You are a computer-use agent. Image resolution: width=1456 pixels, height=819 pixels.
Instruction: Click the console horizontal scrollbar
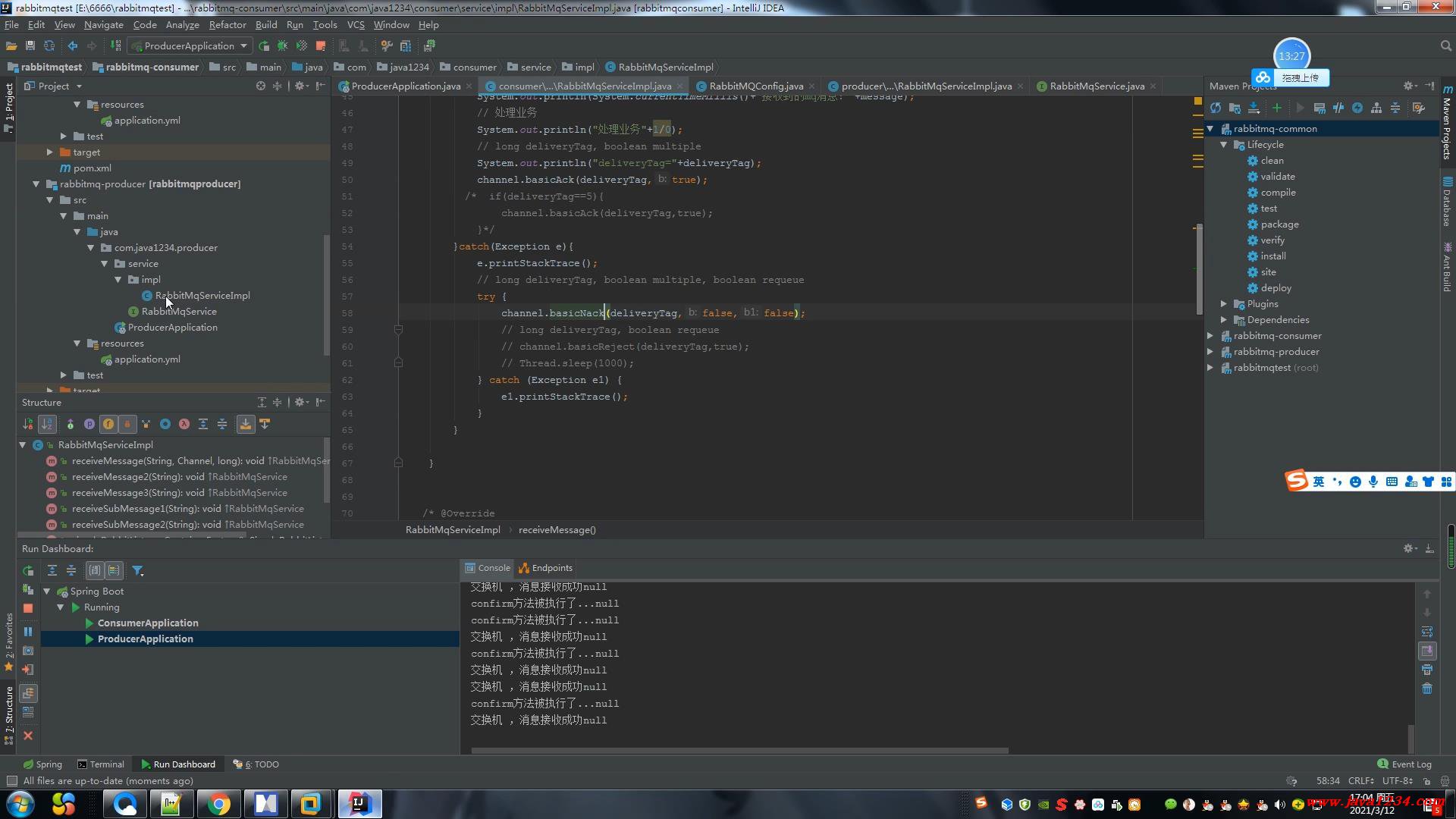[739, 751]
